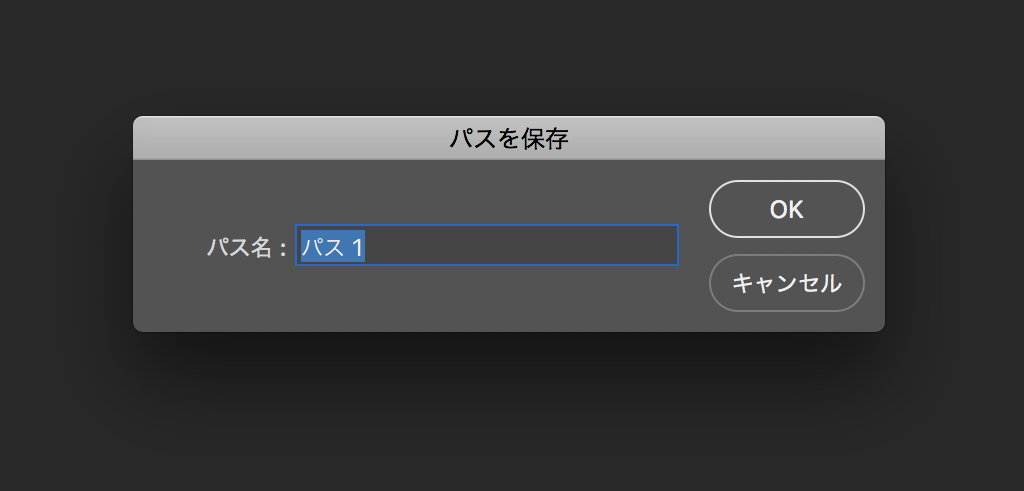The width and height of the screenshot is (1024, 491).
Task: Focus the path name input box
Action: click(487, 245)
